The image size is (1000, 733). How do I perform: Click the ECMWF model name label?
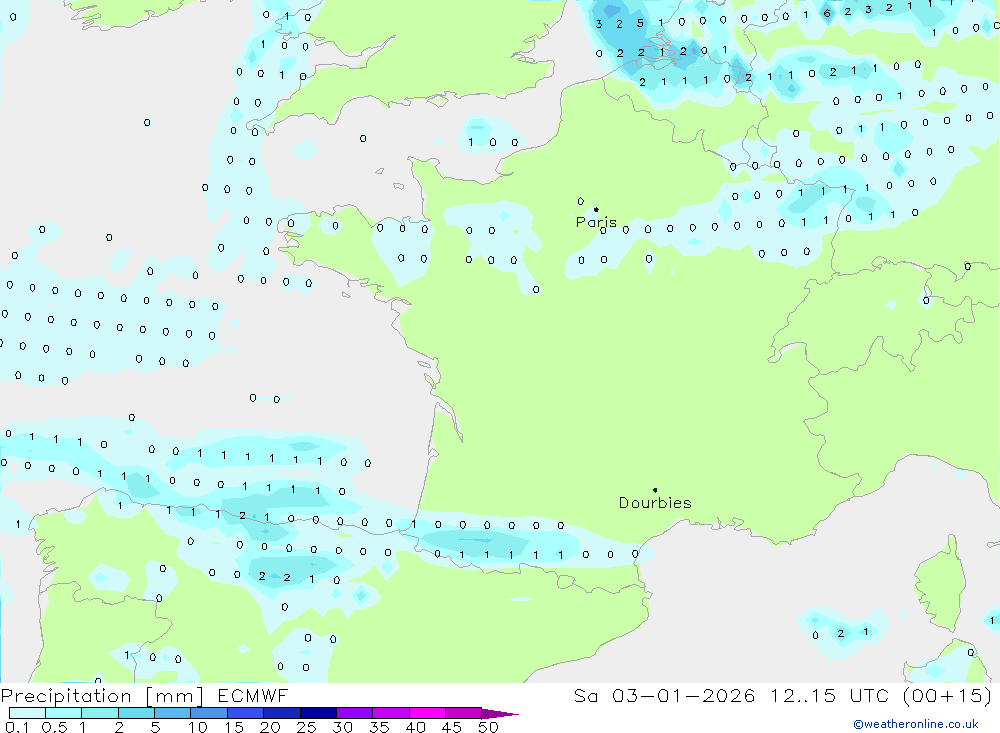[253, 695]
